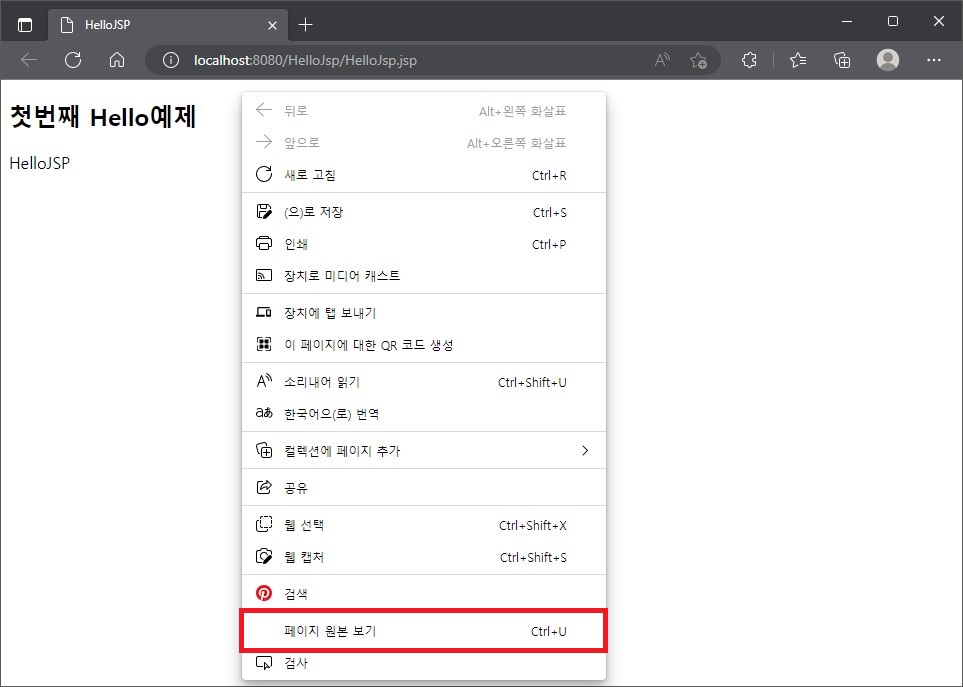963x687 pixels.
Task: Select 한국어(으)로 번역
Action: [424, 414]
